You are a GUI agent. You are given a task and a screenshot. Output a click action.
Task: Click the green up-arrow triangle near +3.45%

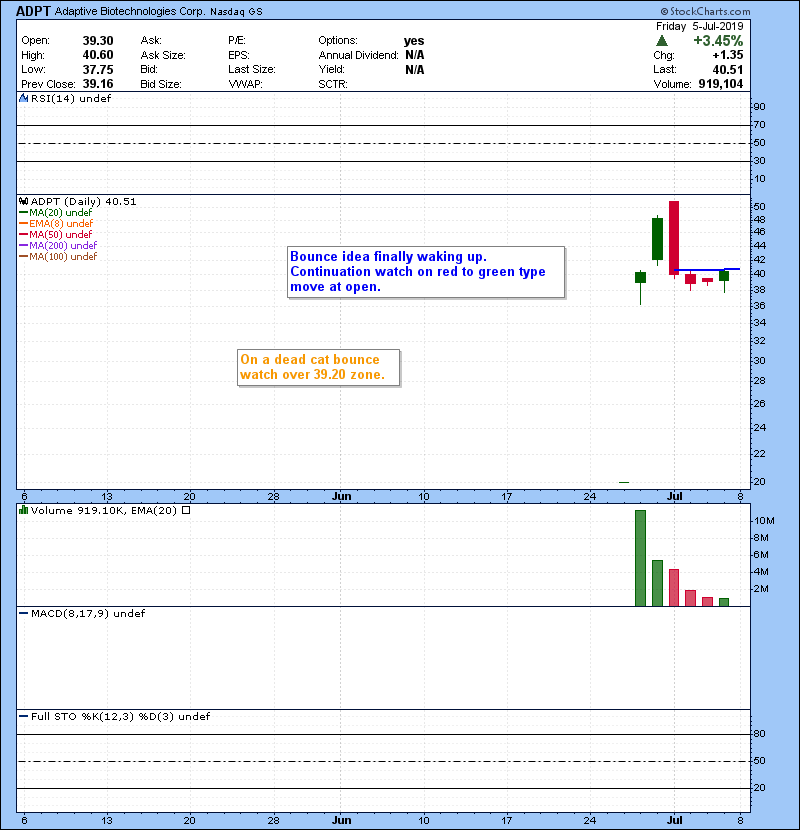(x=662, y=41)
